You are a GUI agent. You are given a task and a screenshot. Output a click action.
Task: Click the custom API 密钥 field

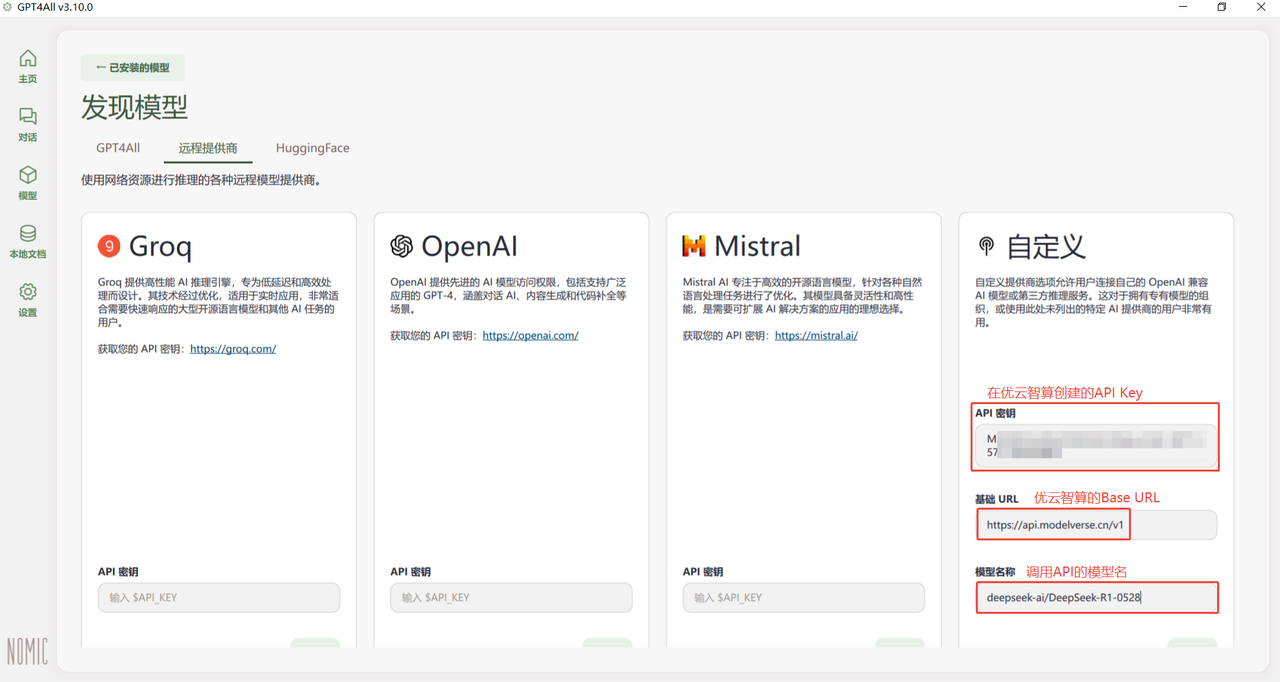coord(1096,445)
